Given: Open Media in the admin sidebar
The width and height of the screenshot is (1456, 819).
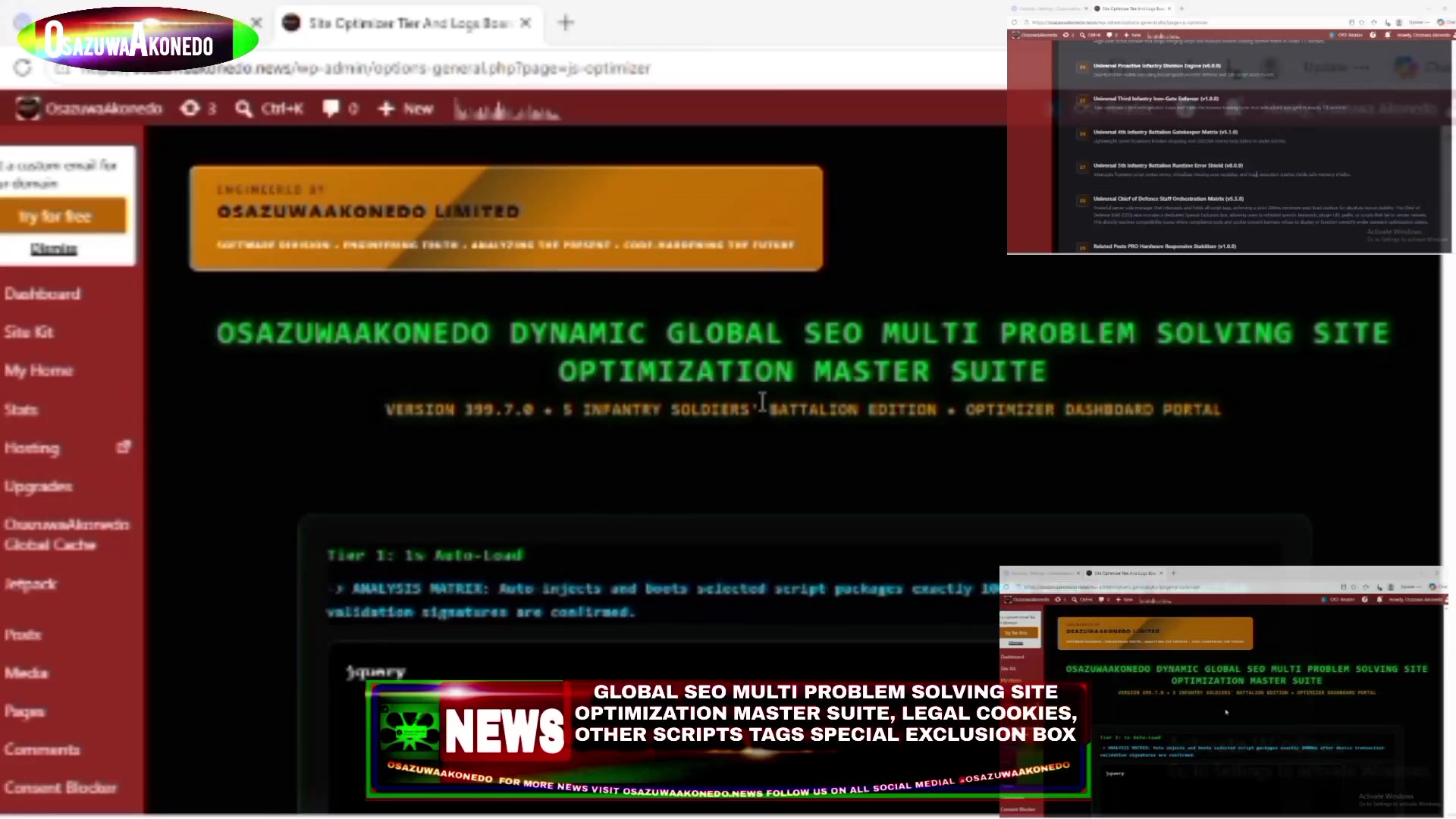Looking at the screenshot, I should tap(26, 673).
